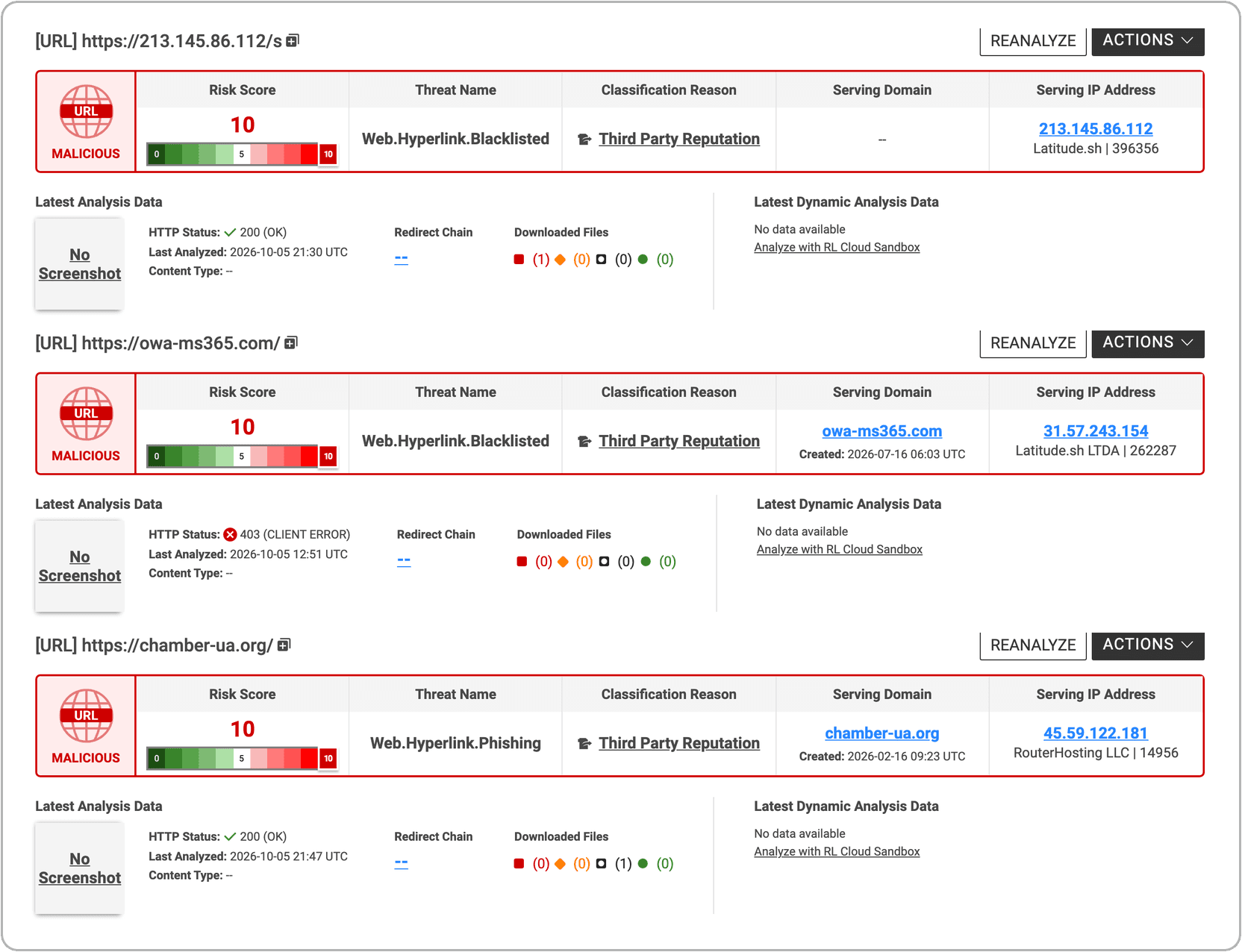Open serving IP 213.145.86.112 link

click(1096, 129)
